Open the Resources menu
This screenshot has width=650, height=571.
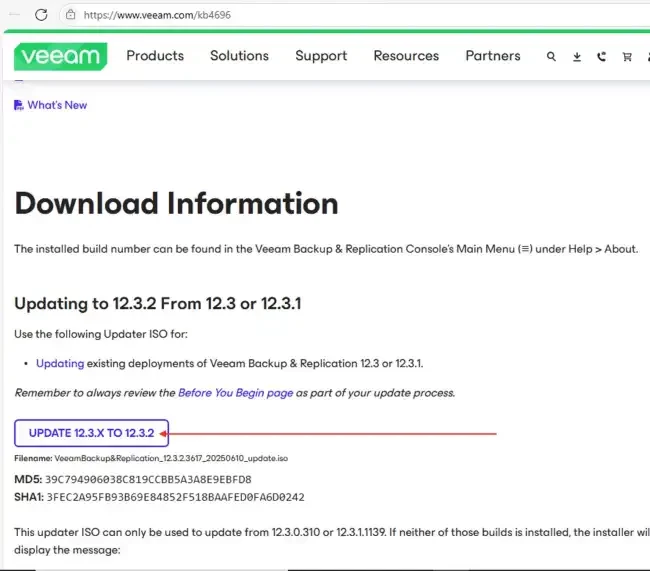pyautogui.click(x=406, y=56)
